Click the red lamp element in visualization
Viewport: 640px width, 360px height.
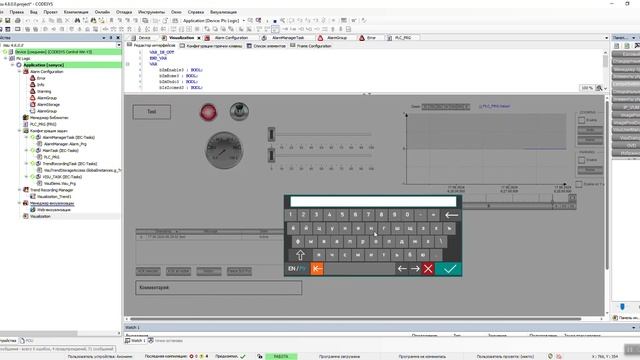pos(208,112)
